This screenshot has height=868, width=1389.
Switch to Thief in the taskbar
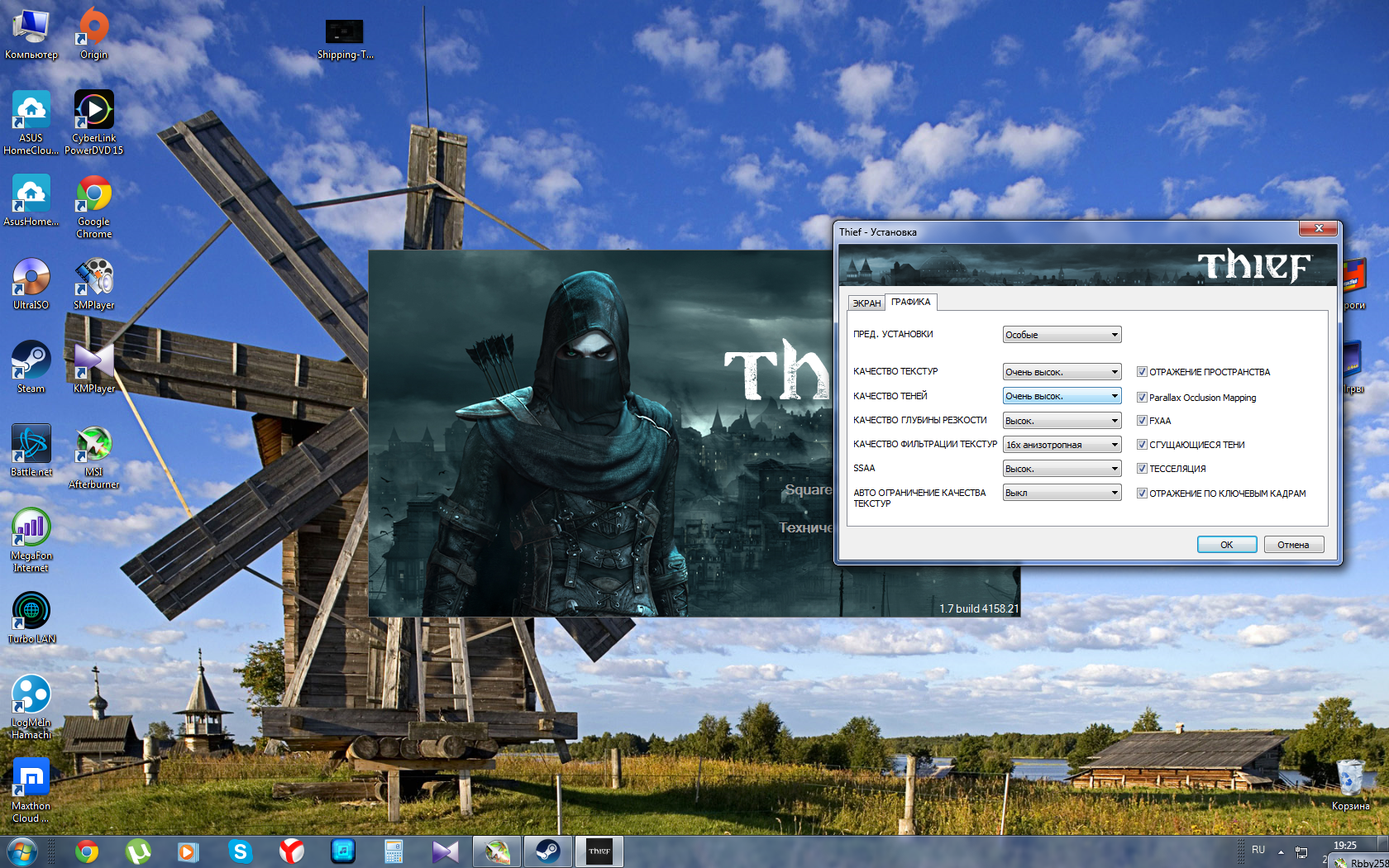tap(599, 851)
